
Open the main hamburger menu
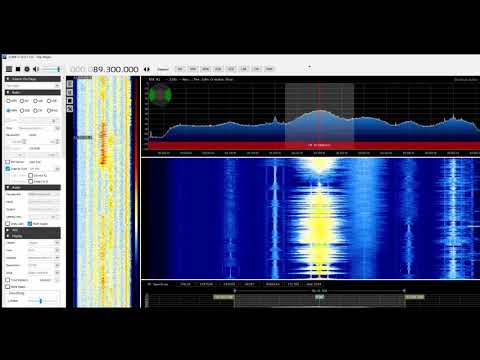click(x=9, y=69)
